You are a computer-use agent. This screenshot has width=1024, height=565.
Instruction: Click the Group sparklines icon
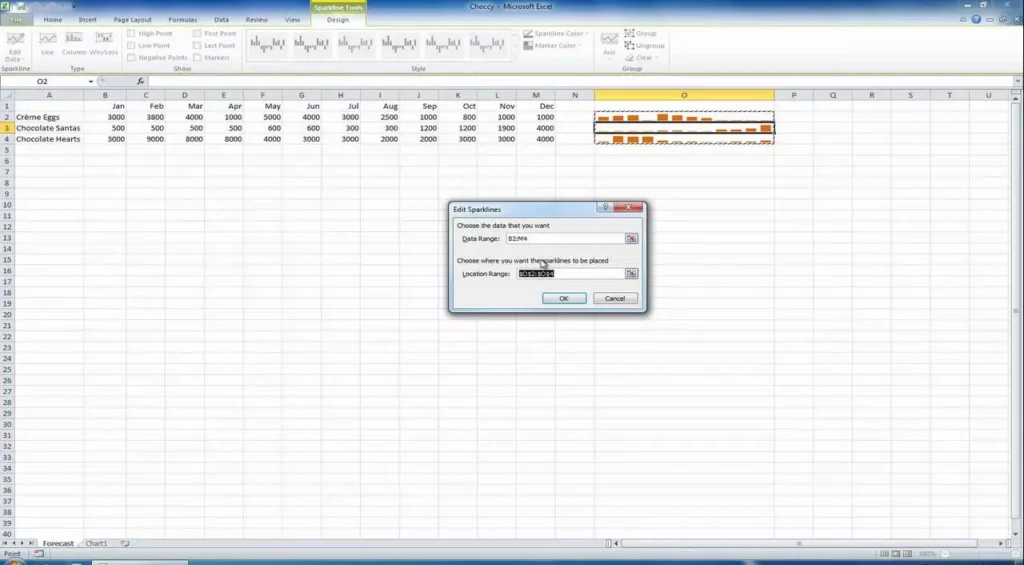[630, 33]
